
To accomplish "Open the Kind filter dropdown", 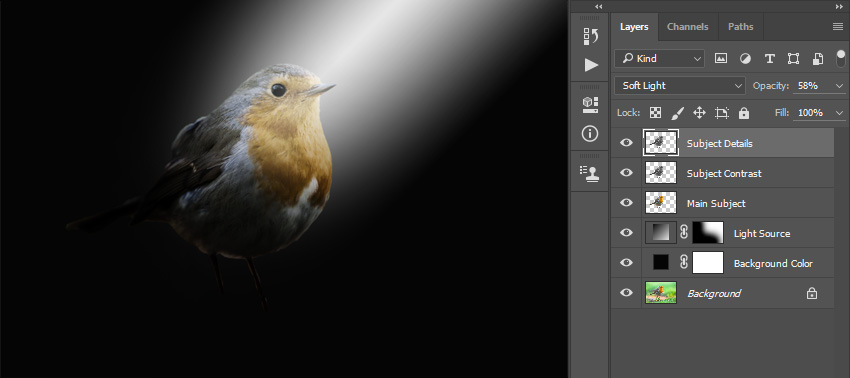I will [x=659, y=59].
